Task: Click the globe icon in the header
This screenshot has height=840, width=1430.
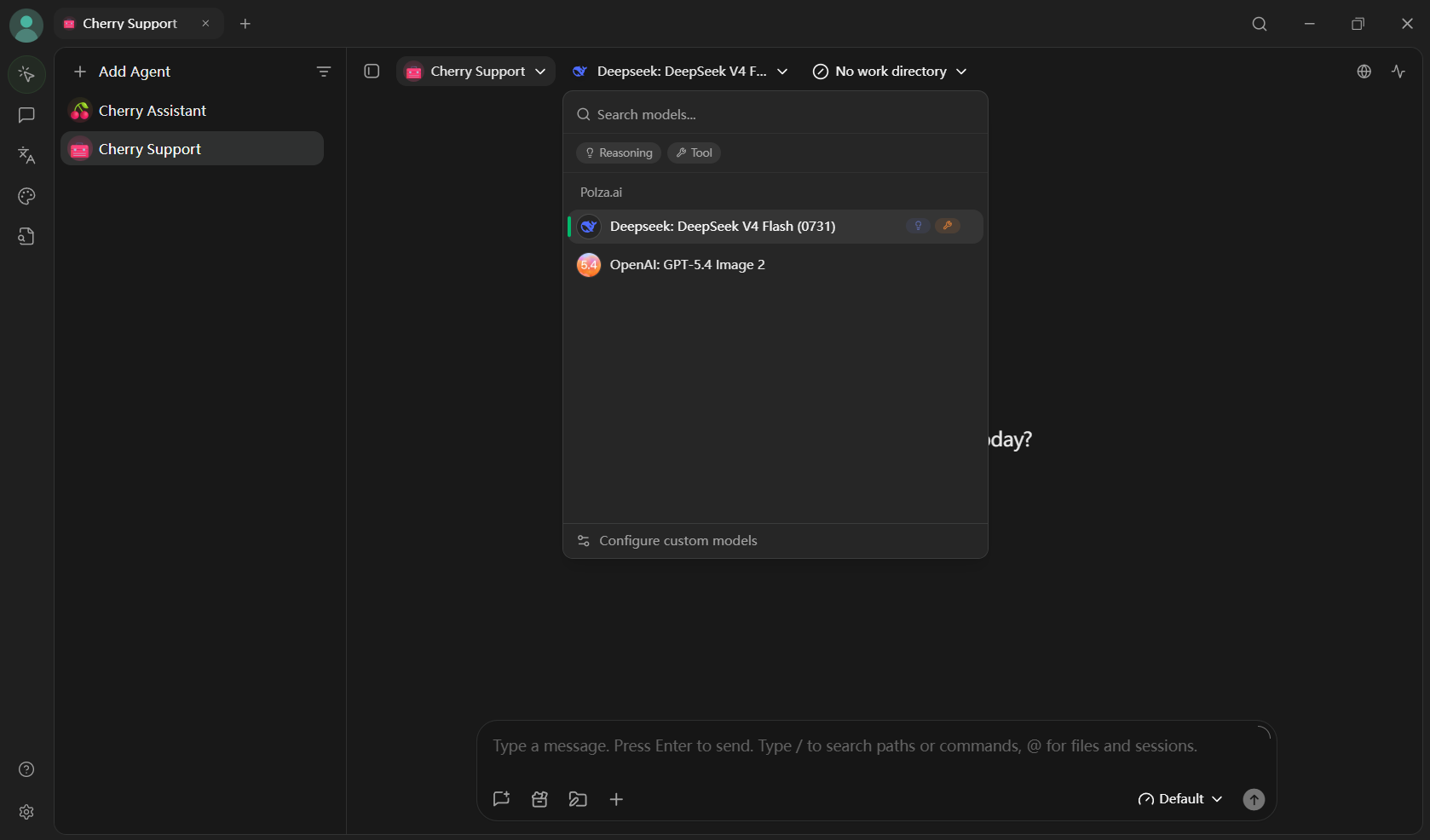Action: tap(1364, 72)
